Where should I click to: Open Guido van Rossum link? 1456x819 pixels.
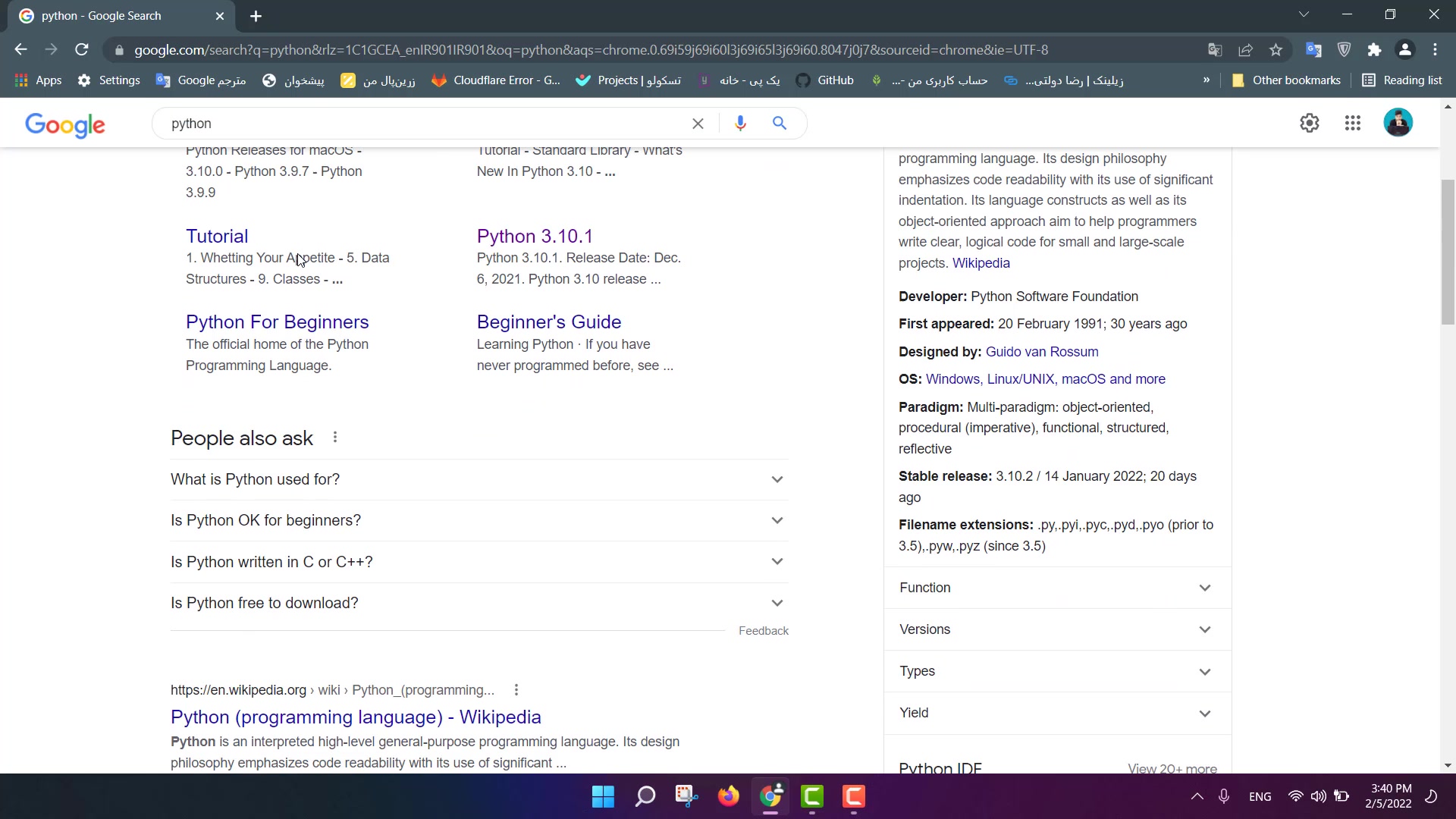click(1041, 352)
